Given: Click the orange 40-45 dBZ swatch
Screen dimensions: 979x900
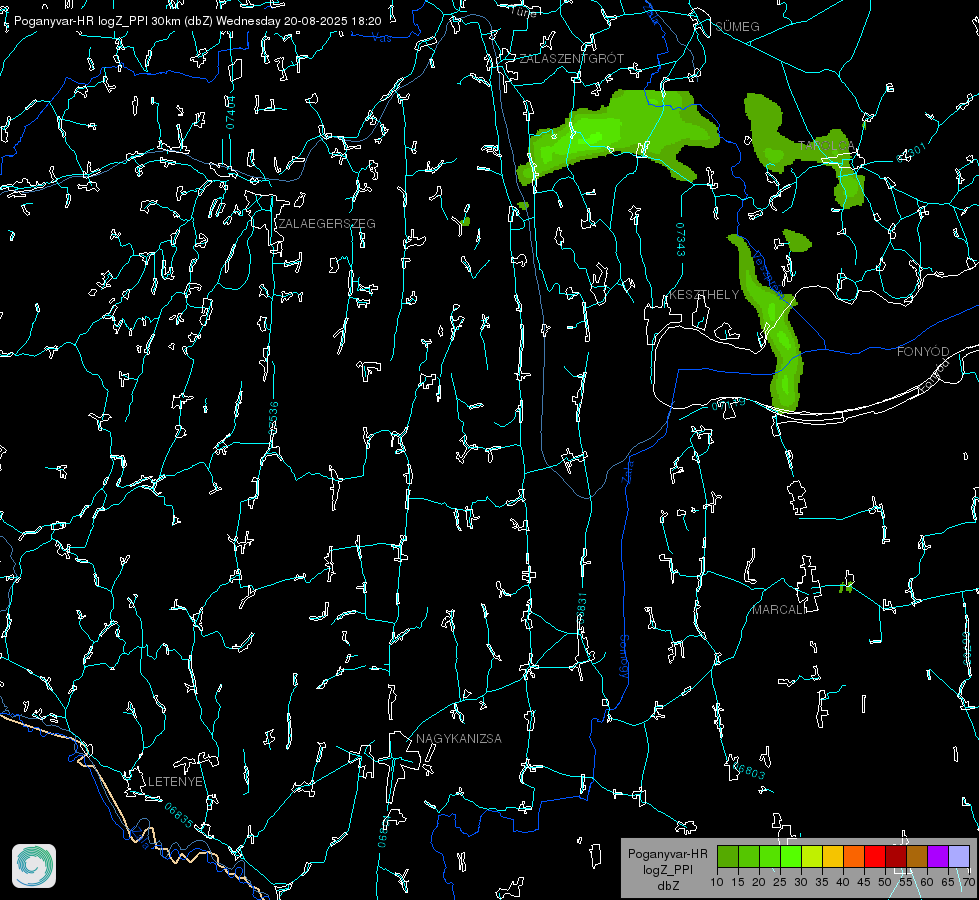Looking at the screenshot, I should [x=854, y=856].
